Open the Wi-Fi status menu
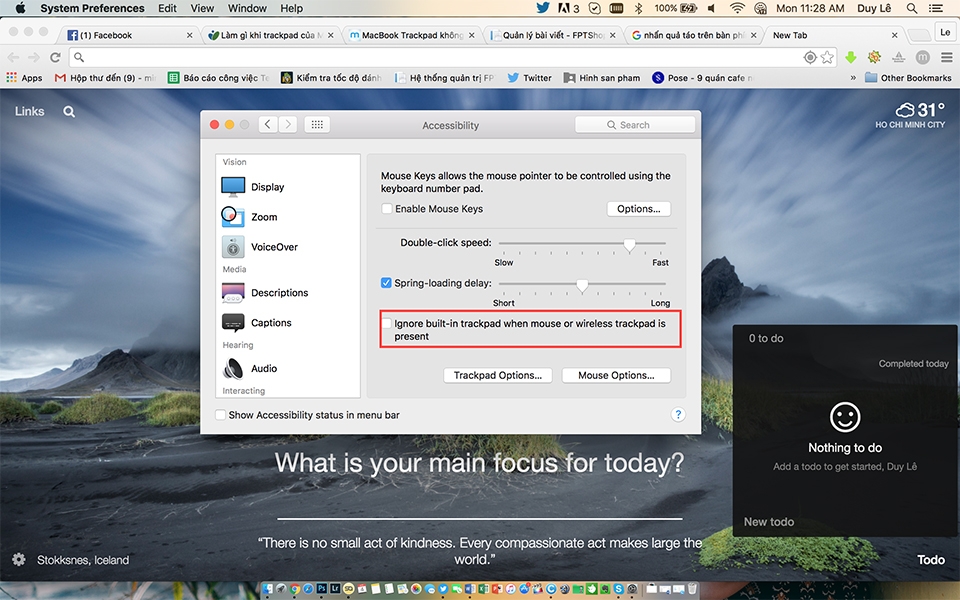 pyautogui.click(x=737, y=8)
